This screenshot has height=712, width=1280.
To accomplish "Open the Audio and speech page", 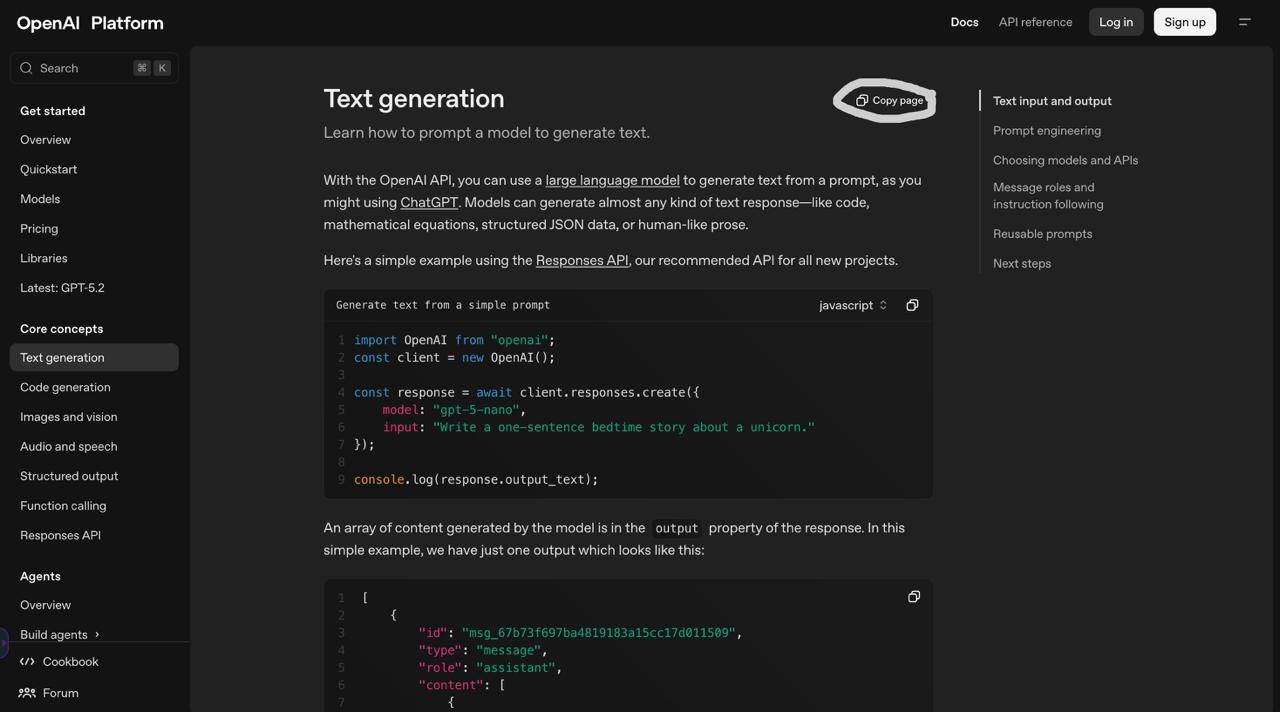I will [x=68, y=446].
